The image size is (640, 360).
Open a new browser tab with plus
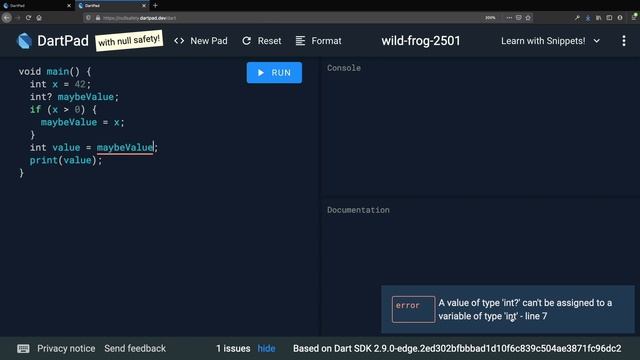(155, 6)
